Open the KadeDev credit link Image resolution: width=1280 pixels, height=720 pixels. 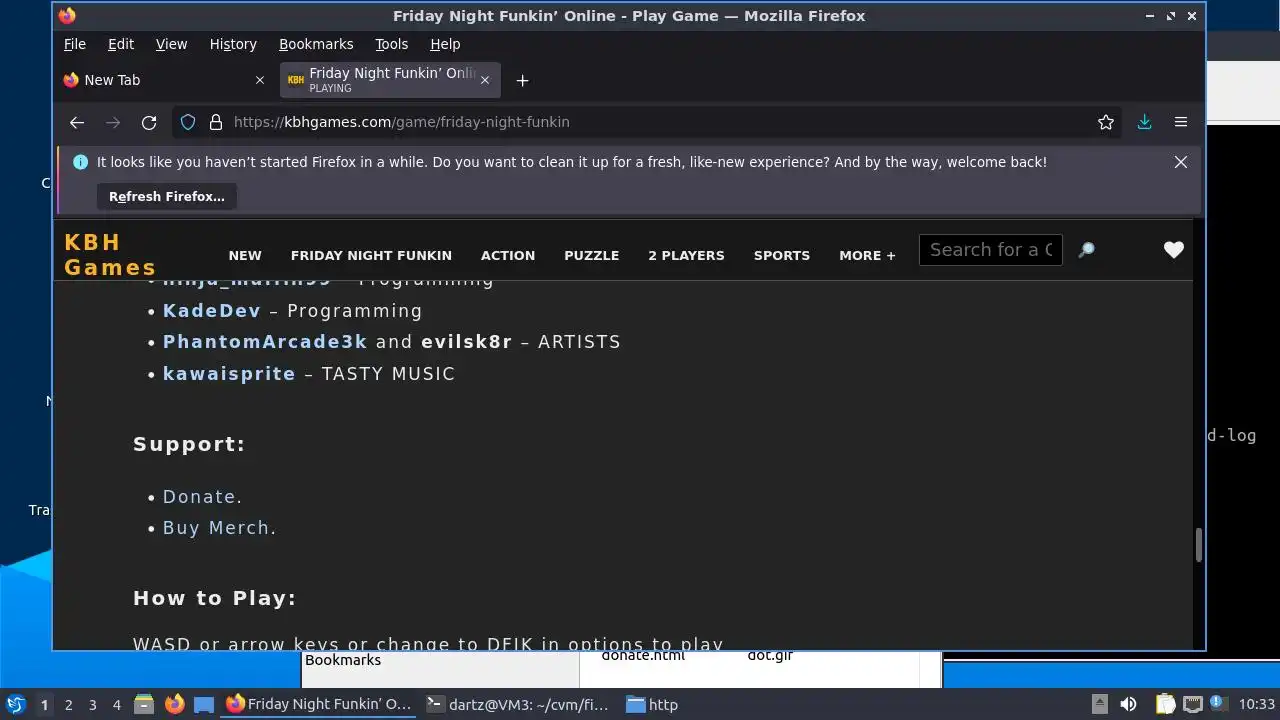pos(212,311)
